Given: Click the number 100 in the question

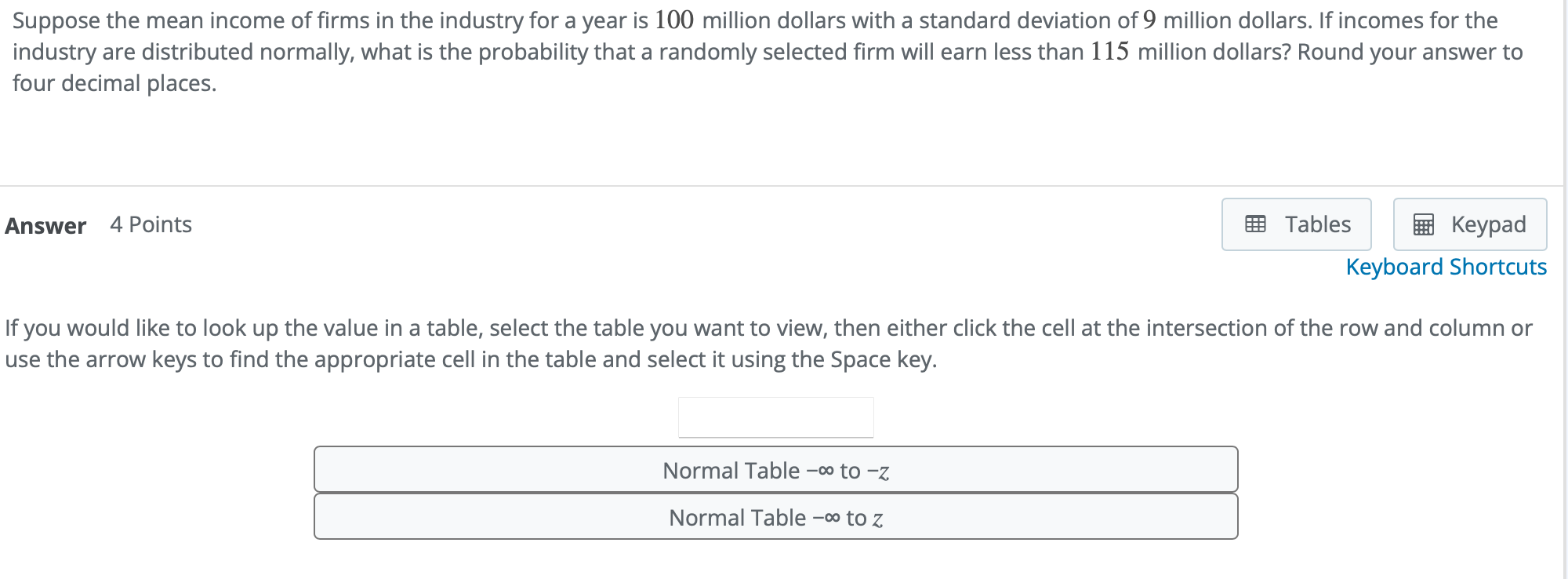Looking at the screenshot, I should tap(673, 20).
